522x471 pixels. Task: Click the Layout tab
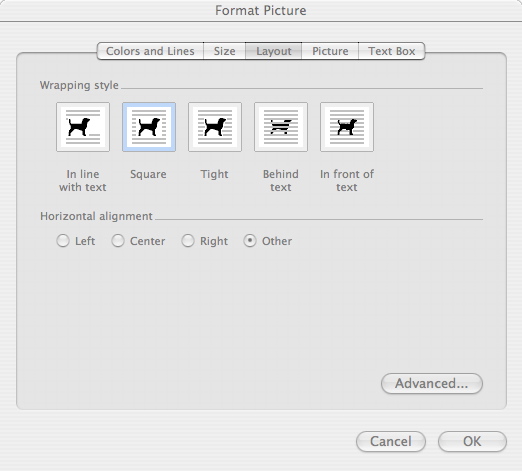pos(274,51)
